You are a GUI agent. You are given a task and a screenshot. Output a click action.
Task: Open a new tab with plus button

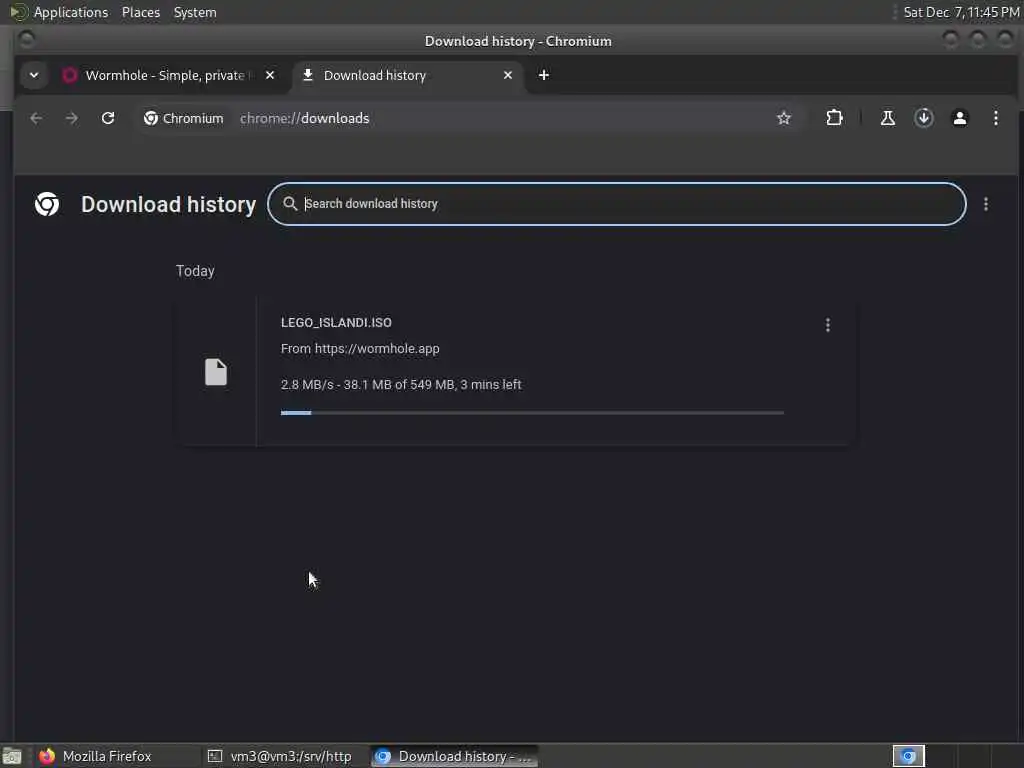[x=543, y=75]
